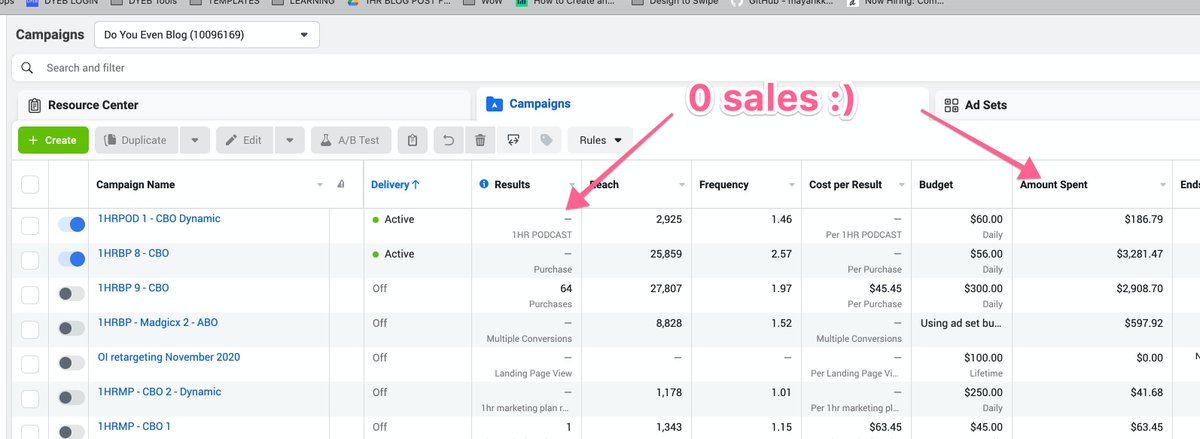Click the $3,281.47 amount spent value
This screenshot has width=1200, height=439.
(x=1137, y=254)
